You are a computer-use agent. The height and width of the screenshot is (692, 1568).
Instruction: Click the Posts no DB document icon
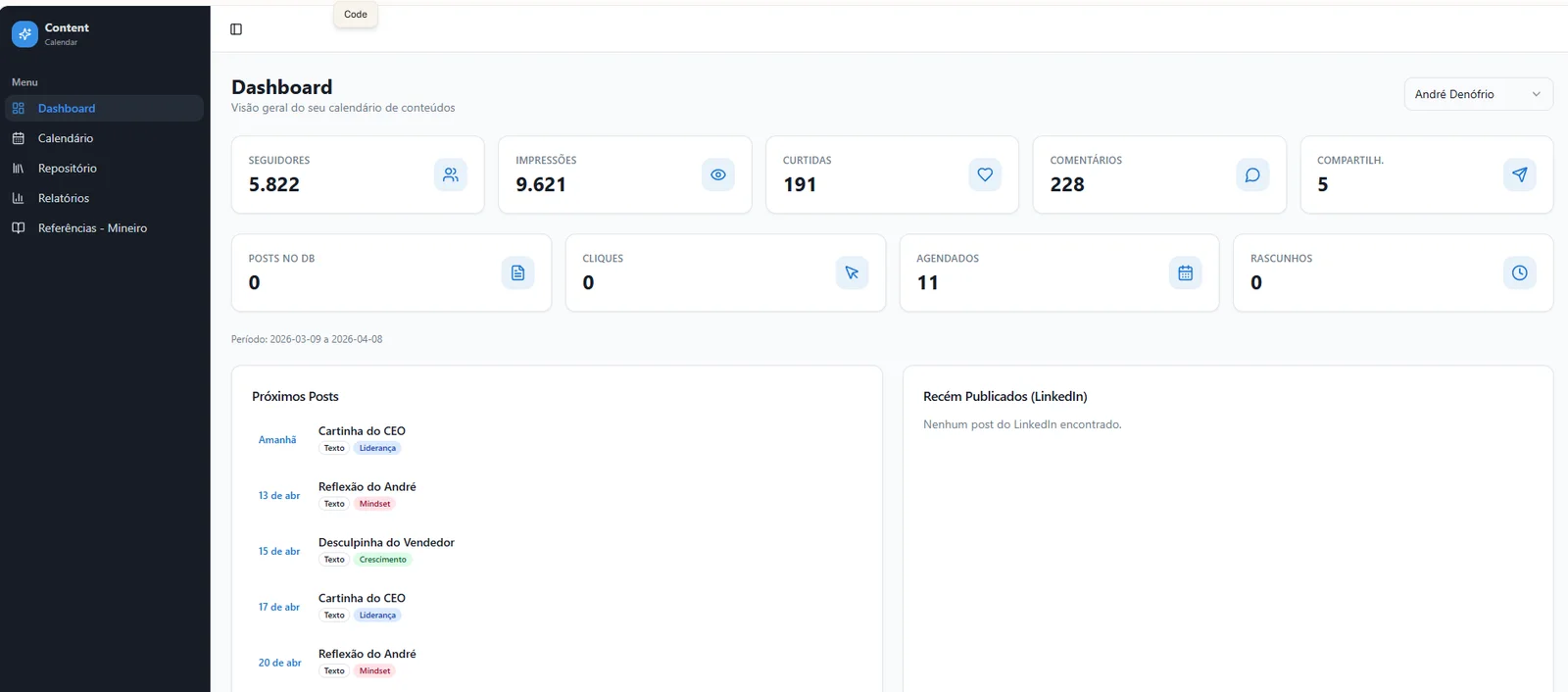(517, 272)
